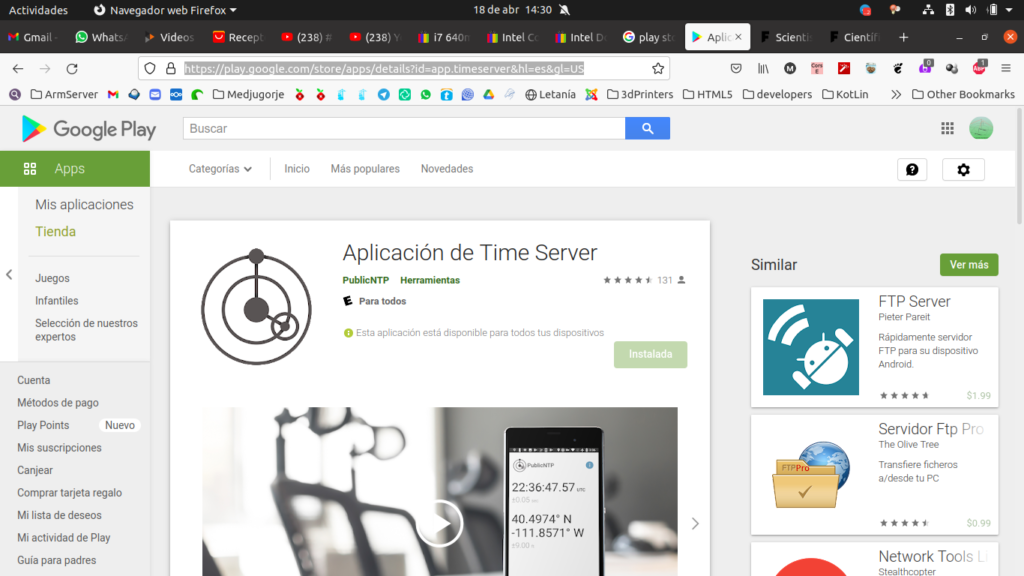Image resolution: width=1024 pixels, height=576 pixels.
Task: Open the Firefox library icon
Action: tap(763, 69)
